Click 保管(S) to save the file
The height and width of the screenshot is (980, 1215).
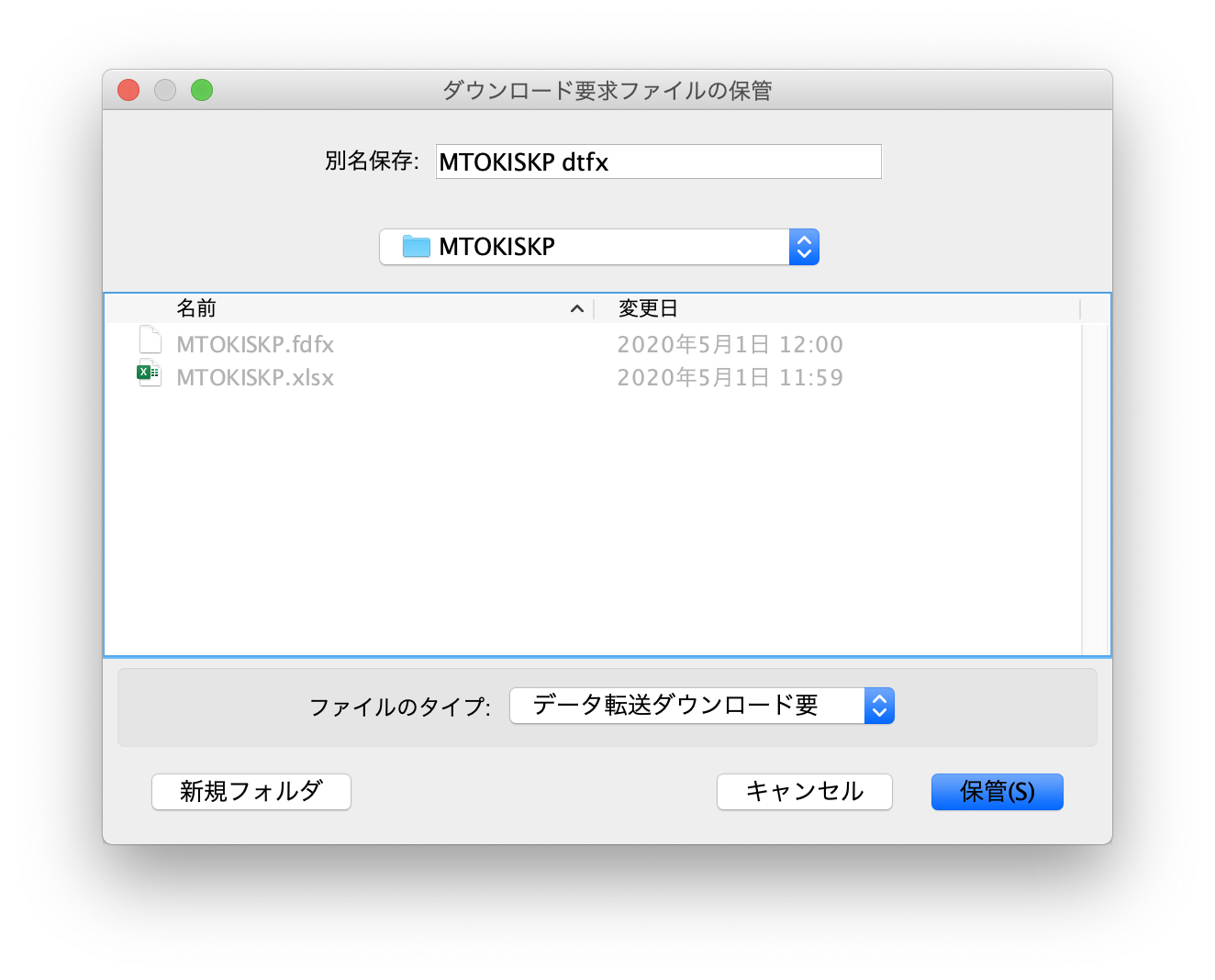coord(997,791)
